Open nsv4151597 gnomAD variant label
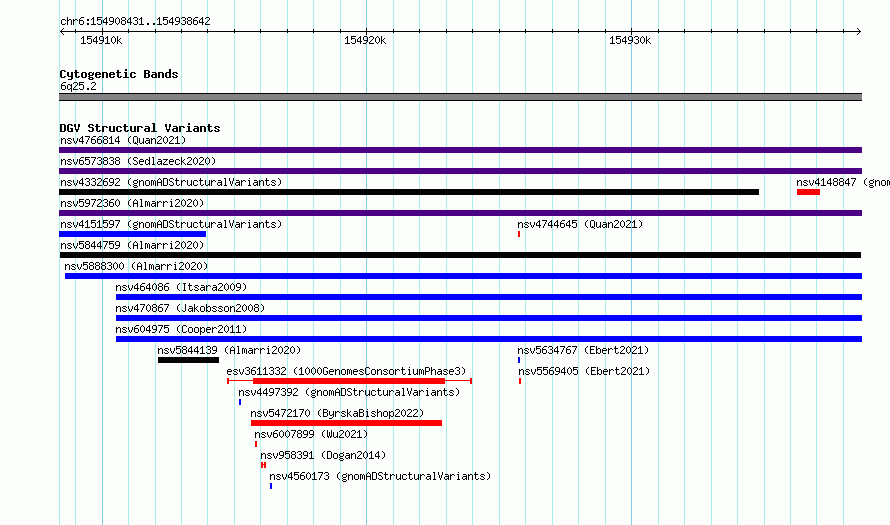 171,224
